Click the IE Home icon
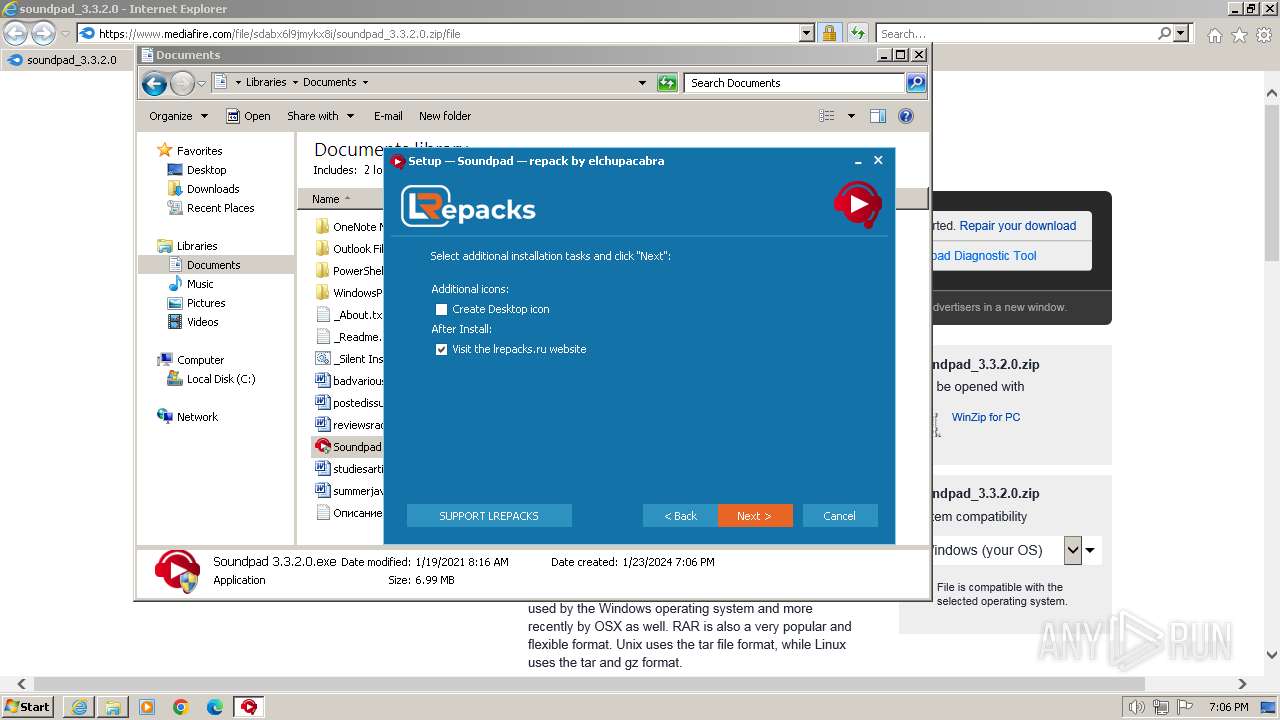1280x720 pixels. (1214, 35)
